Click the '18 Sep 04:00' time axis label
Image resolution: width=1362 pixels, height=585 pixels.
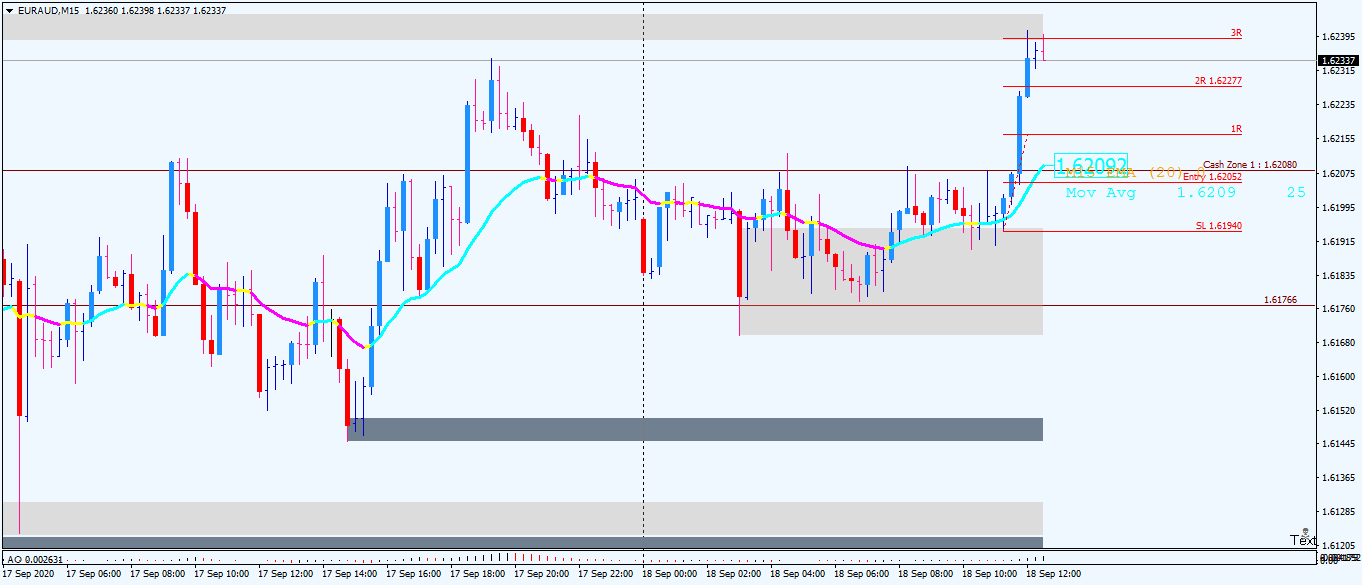797,574
